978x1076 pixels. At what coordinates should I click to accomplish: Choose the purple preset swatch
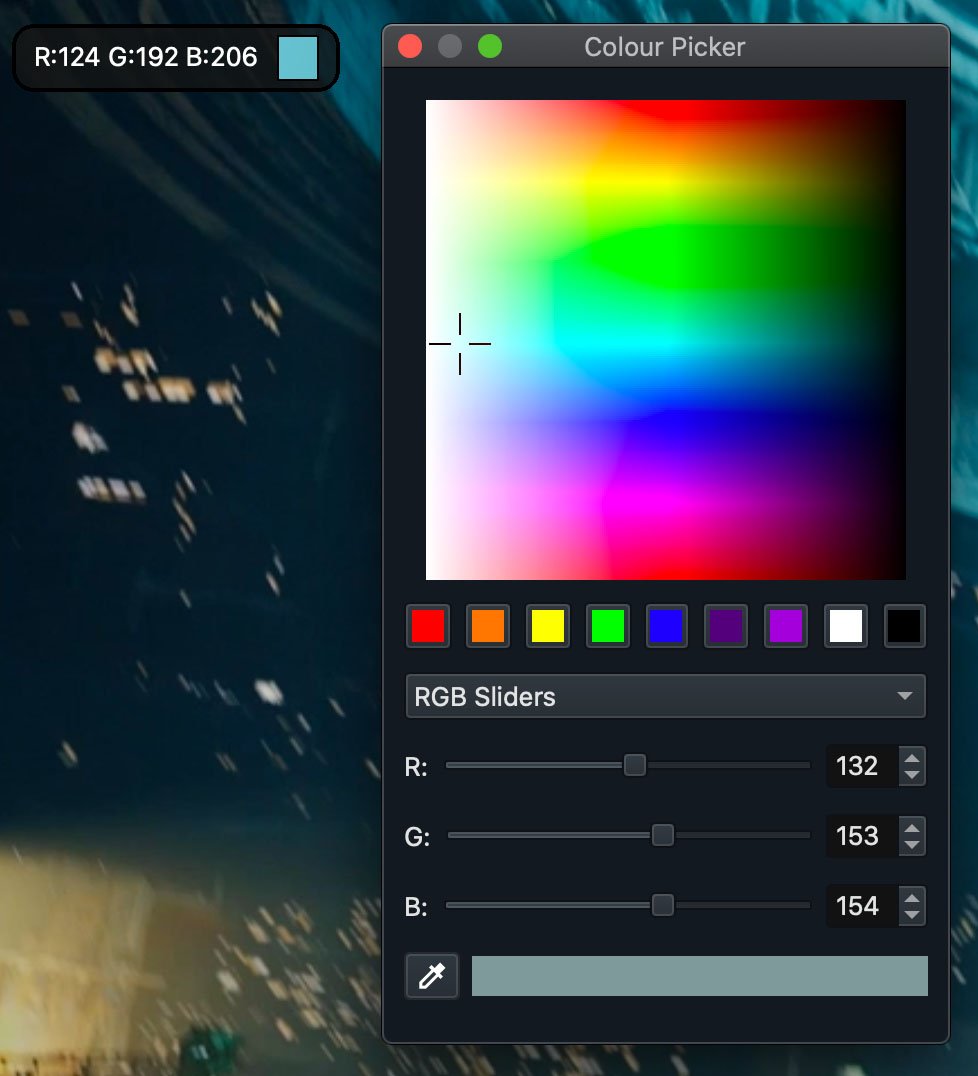785,626
